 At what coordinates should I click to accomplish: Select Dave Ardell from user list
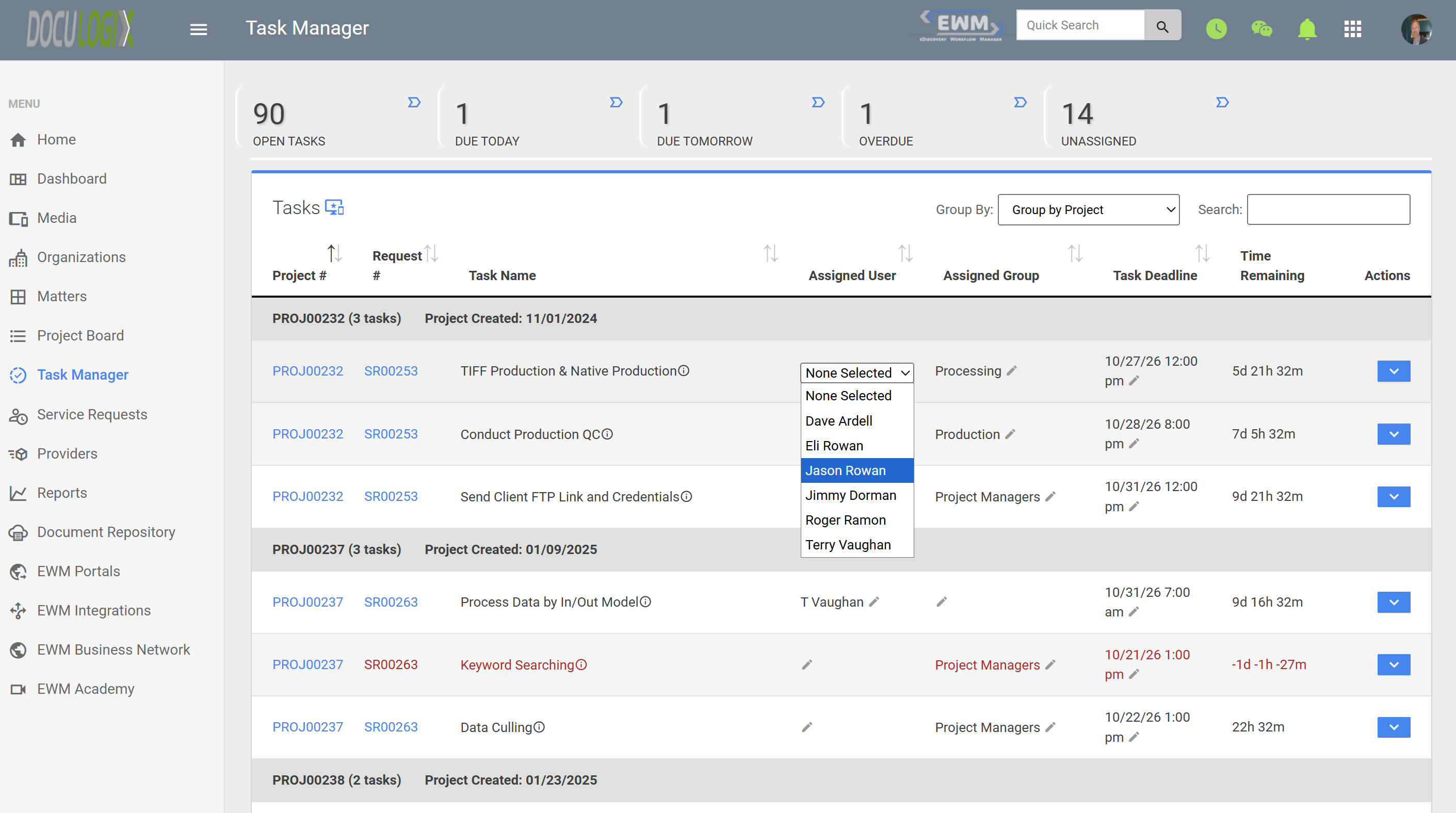pyautogui.click(x=857, y=421)
